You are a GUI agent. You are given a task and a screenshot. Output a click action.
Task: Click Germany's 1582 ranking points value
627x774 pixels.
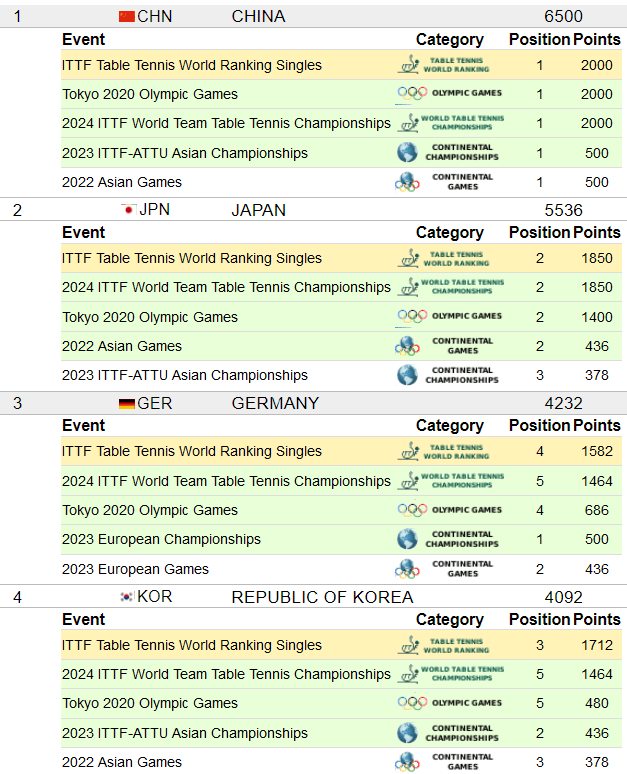click(597, 451)
